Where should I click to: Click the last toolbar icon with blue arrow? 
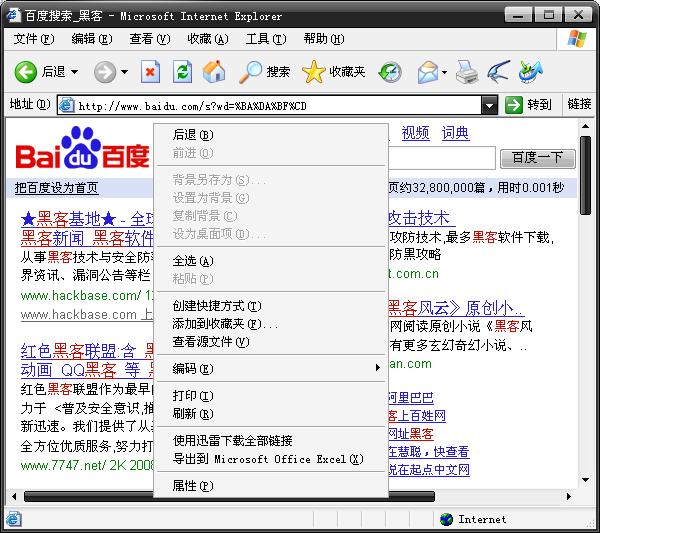point(530,72)
